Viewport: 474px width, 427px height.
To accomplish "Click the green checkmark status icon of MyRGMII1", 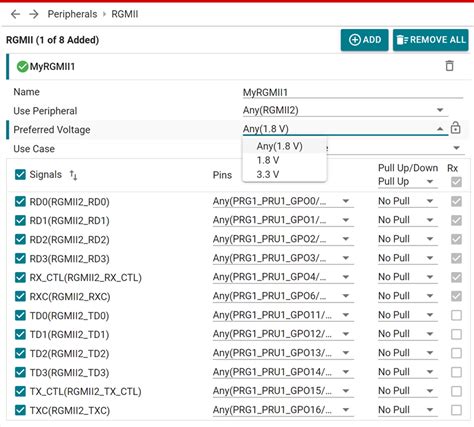I will tap(22, 67).
